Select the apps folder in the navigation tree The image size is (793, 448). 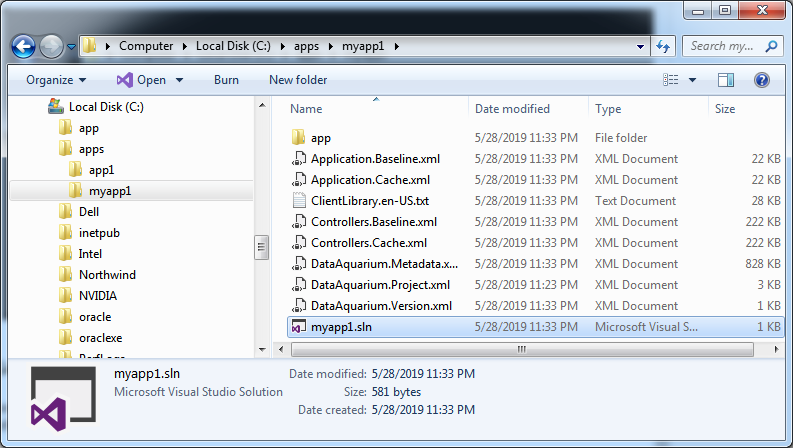point(91,149)
